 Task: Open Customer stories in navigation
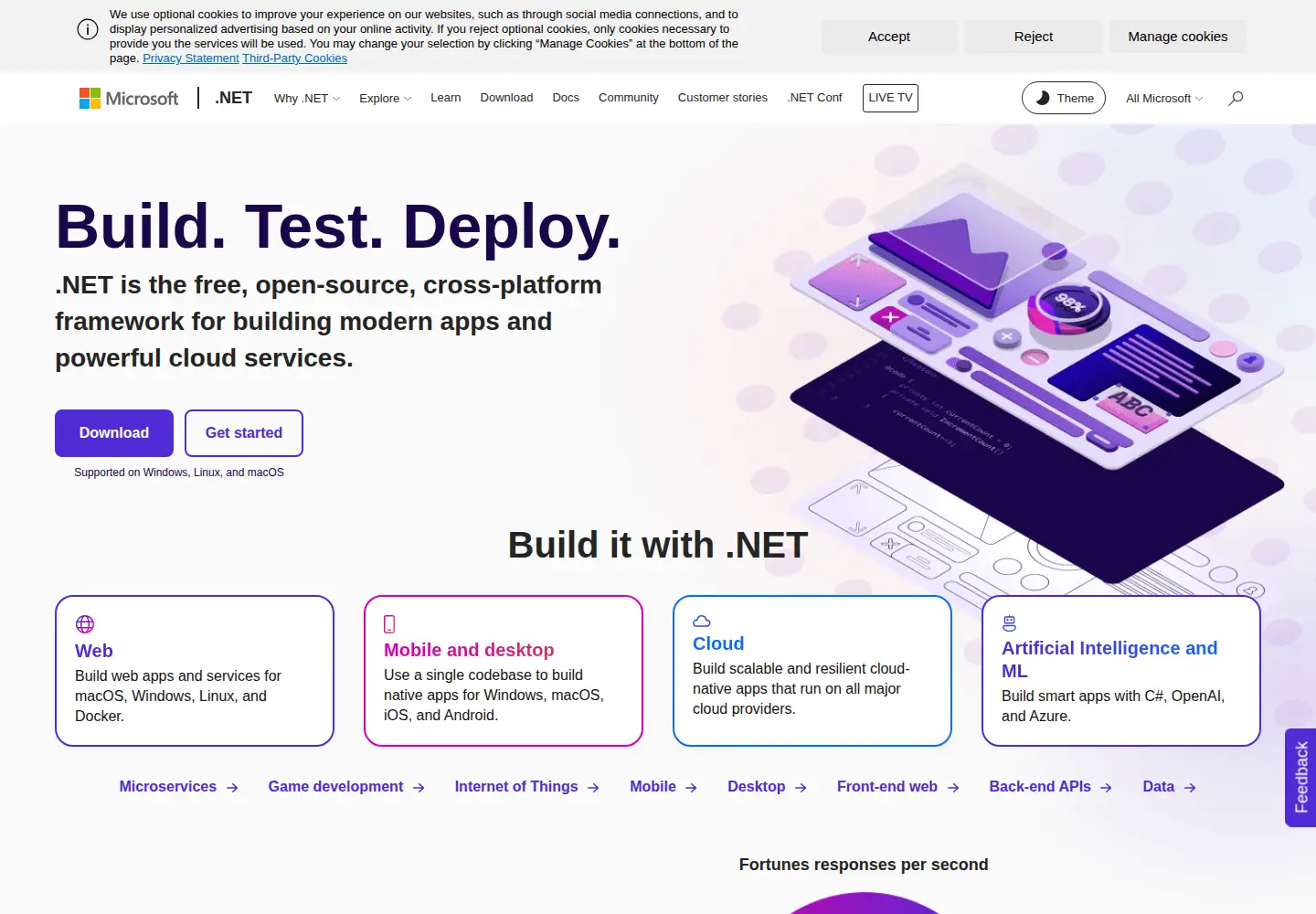click(x=723, y=98)
